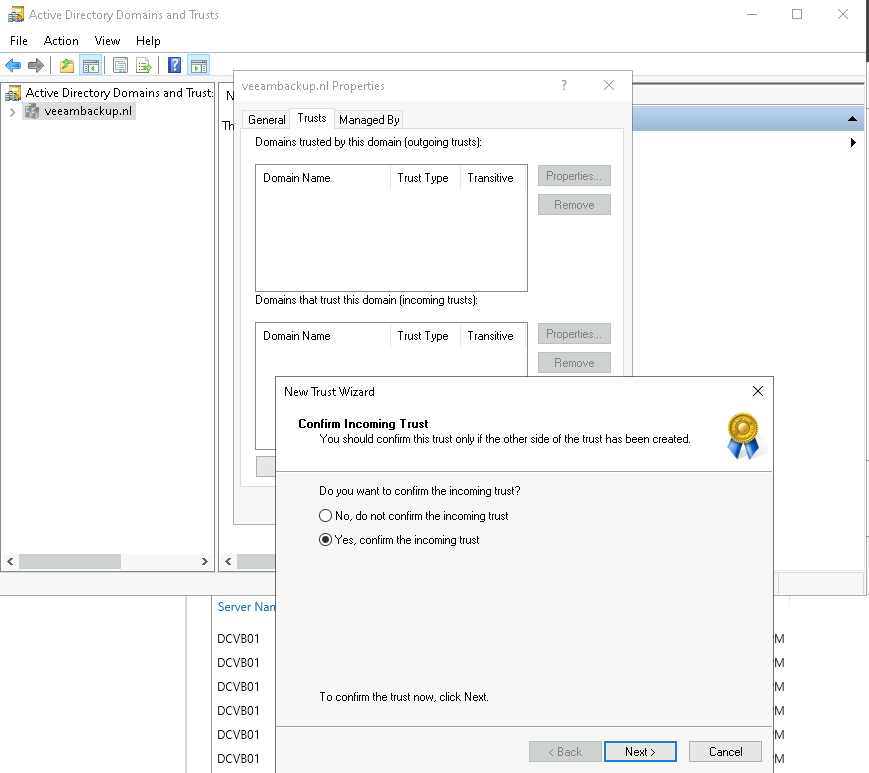Click the blue Help question mark icon

(x=174, y=66)
